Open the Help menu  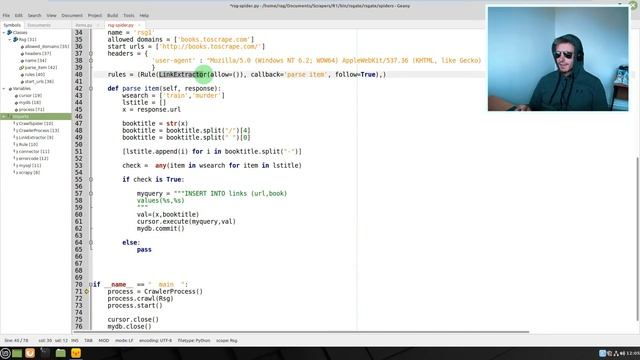(144, 16)
